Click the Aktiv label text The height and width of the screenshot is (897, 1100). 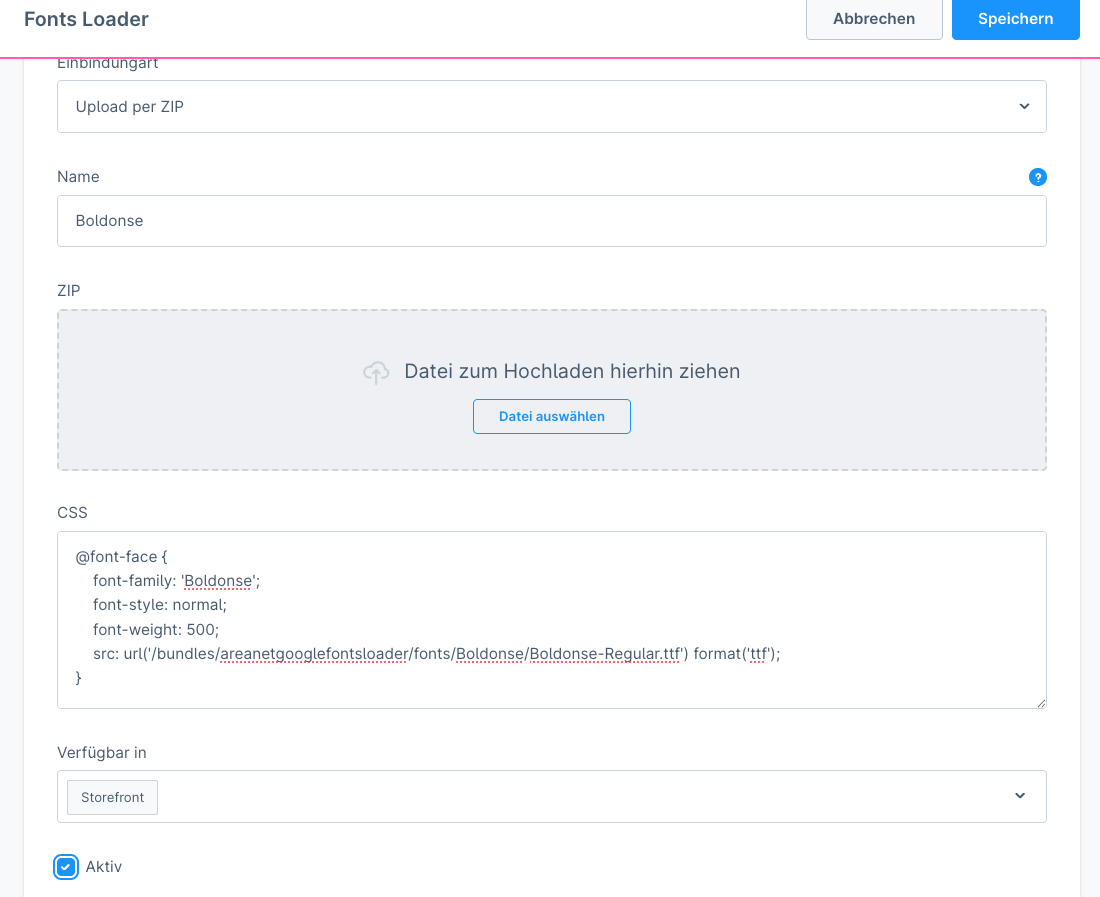click(x=104, y=867)
